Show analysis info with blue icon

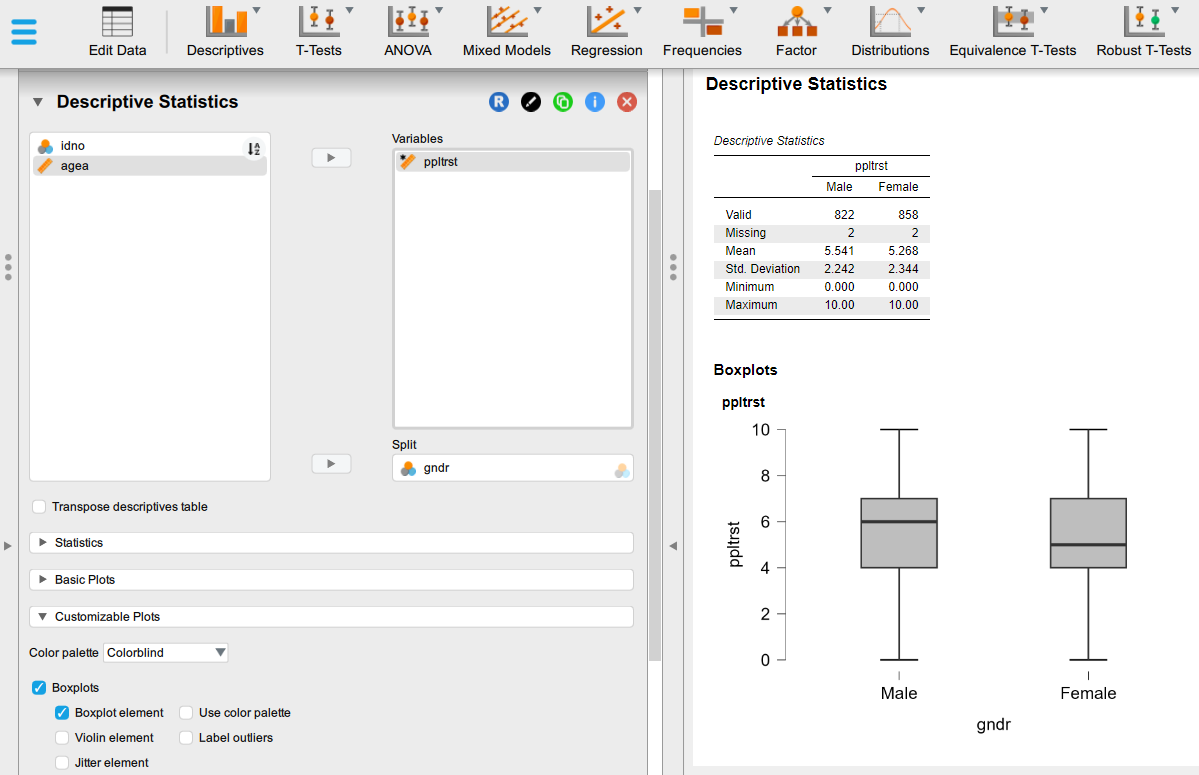595,102
